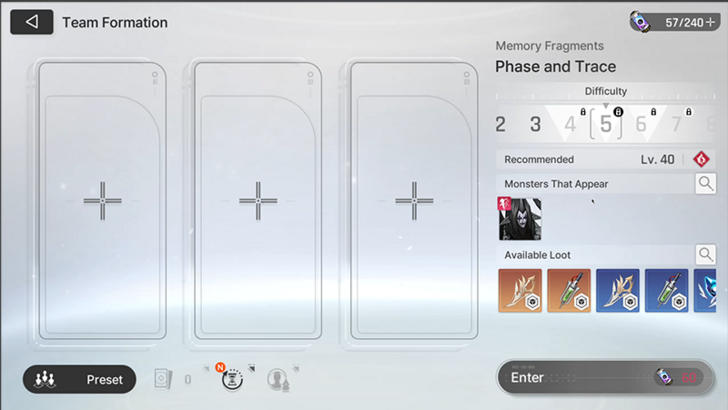Click the Difficulty ruler slider bar

click(605, 97)
